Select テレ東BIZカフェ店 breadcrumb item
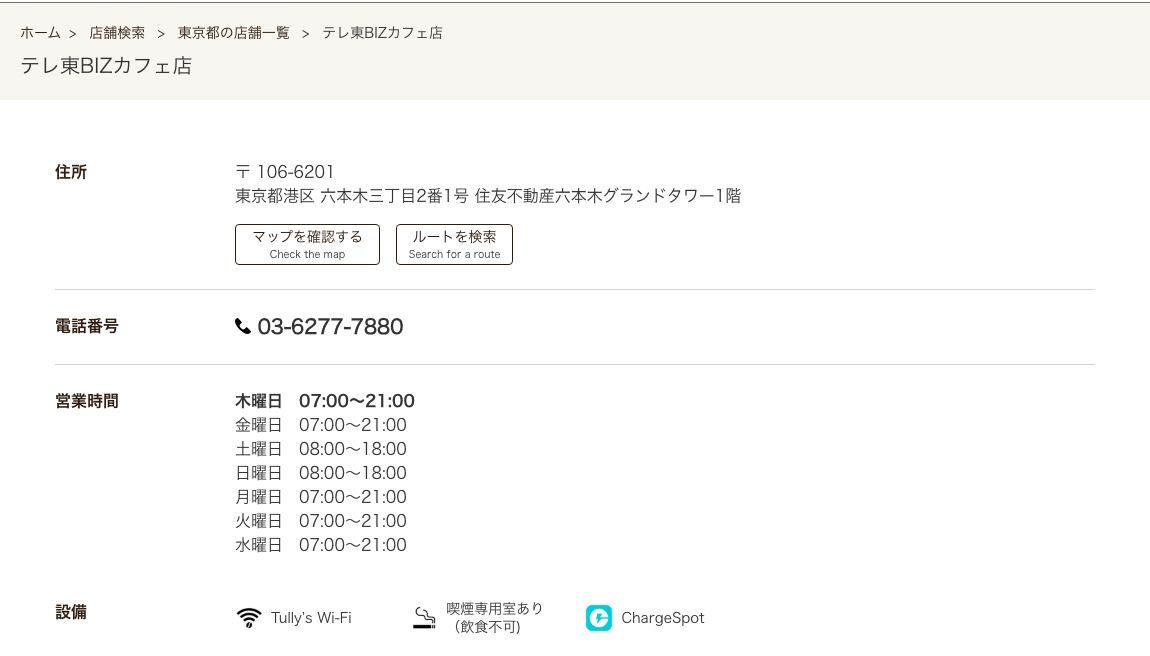Screen dimensions: 1150x656 (x=382, y=33)
